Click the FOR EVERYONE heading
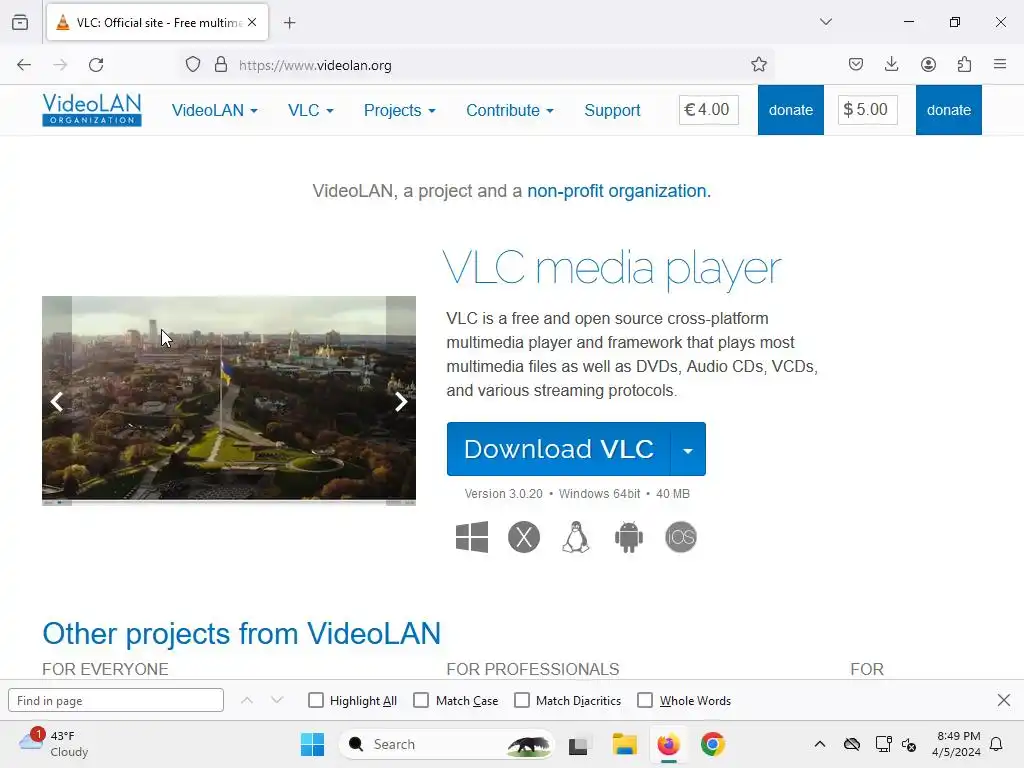This screenshot has width=1024, height=768. pyautogui.click(x=105, y=669)
